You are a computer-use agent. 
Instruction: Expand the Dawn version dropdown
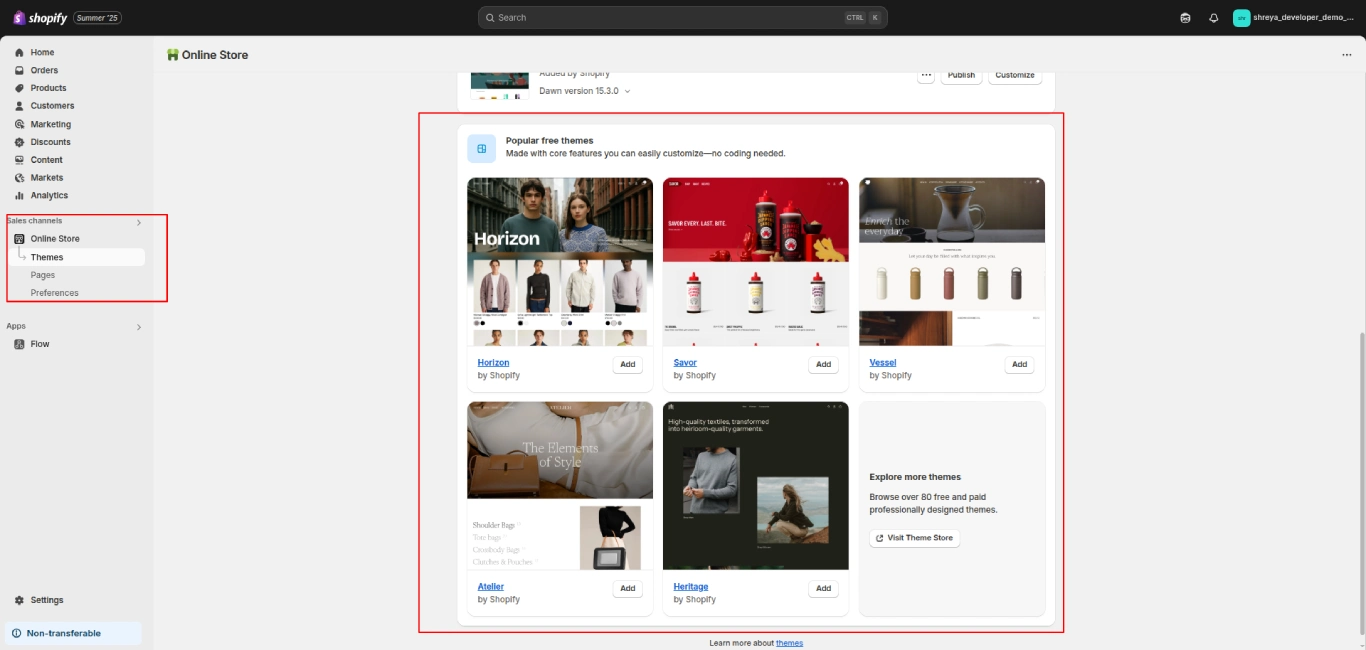[627, 91]
